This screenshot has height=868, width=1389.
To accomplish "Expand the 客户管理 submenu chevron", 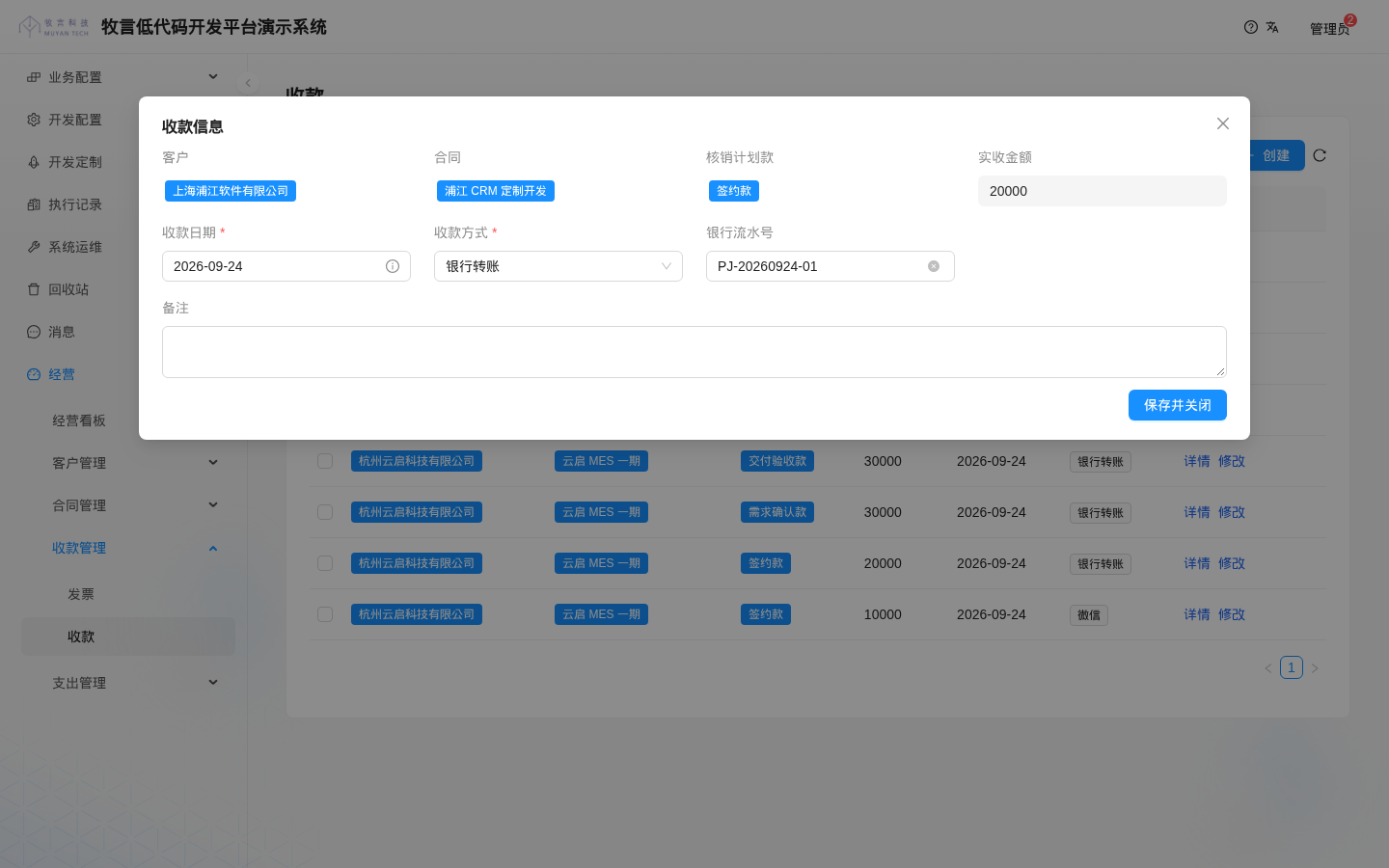I will [x=213, y=463].
